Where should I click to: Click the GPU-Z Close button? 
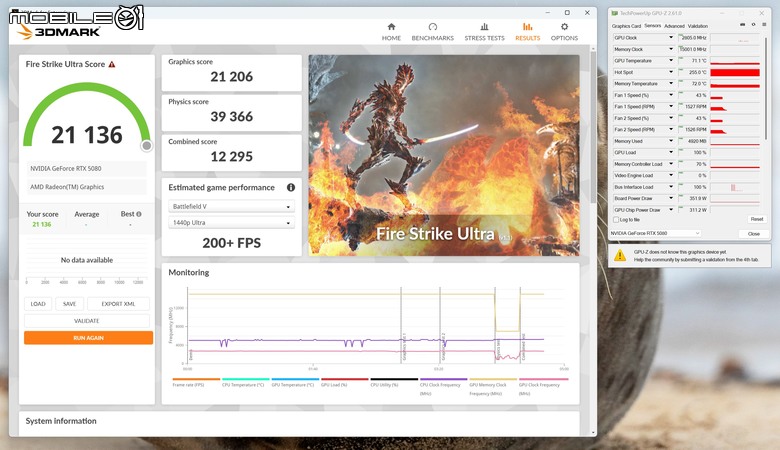(x=754, y=234)
